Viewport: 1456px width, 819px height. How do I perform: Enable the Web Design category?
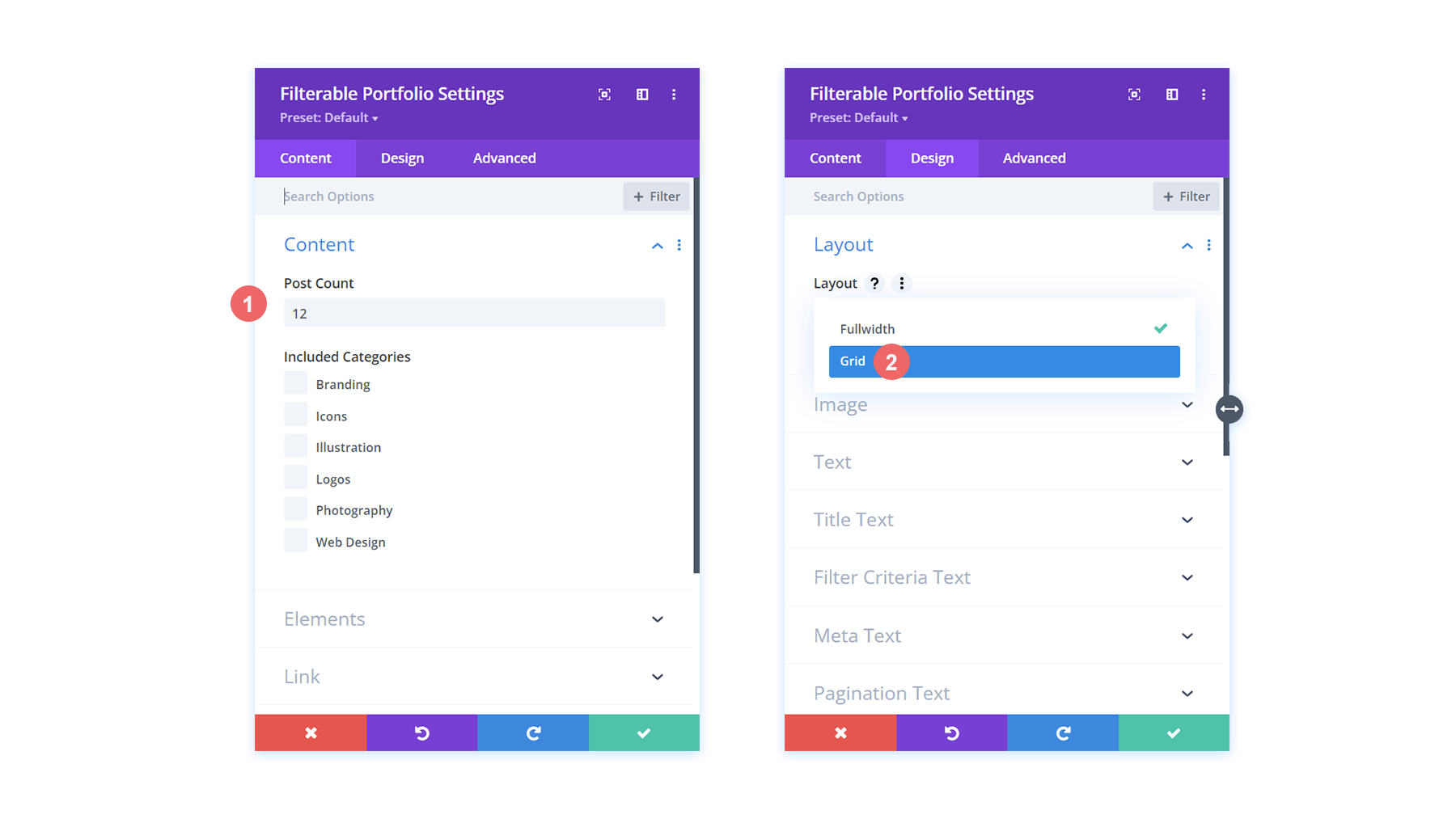pos(295,540)
